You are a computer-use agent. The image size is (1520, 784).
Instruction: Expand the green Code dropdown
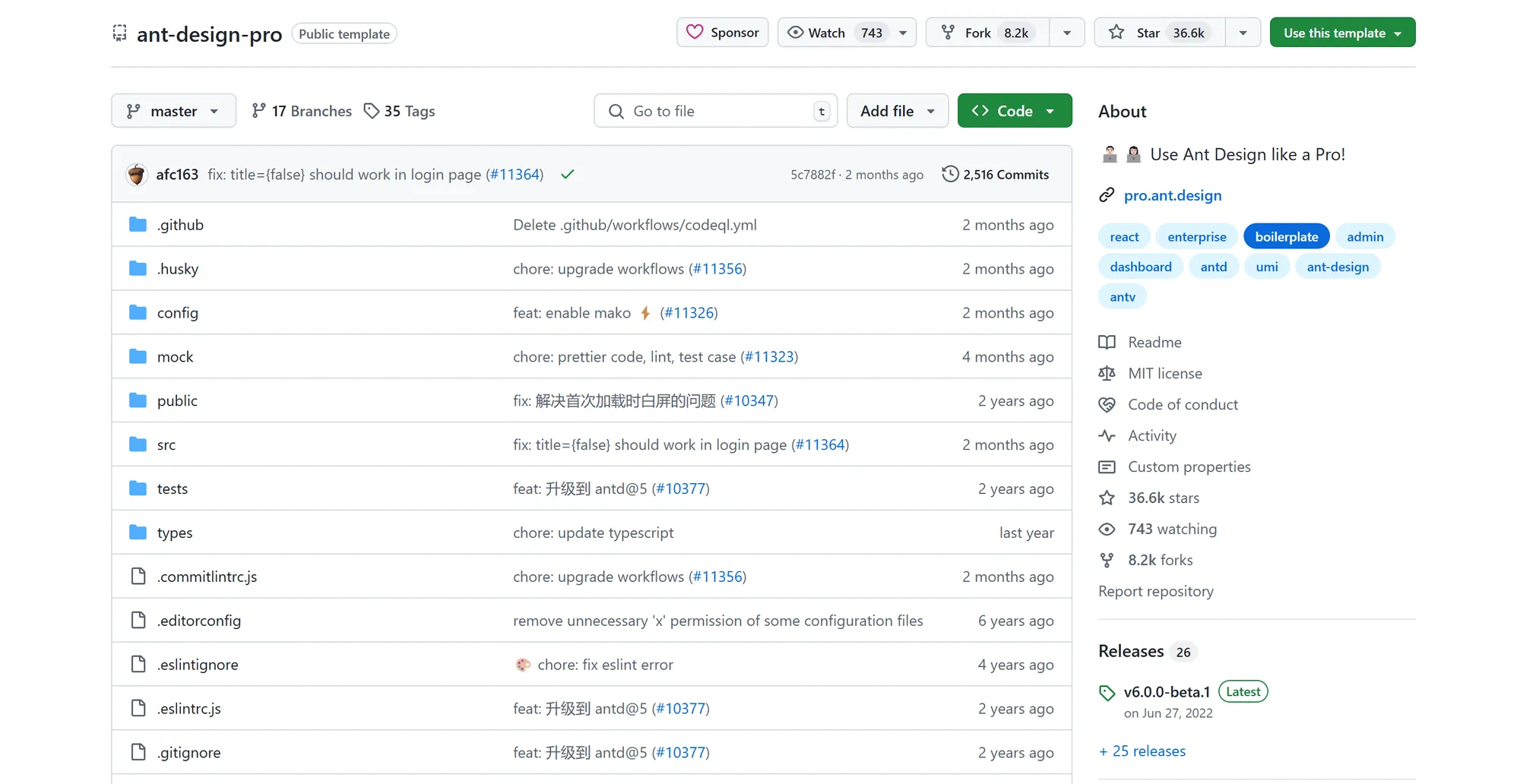pyautogui.click(x=1014, y=111)
